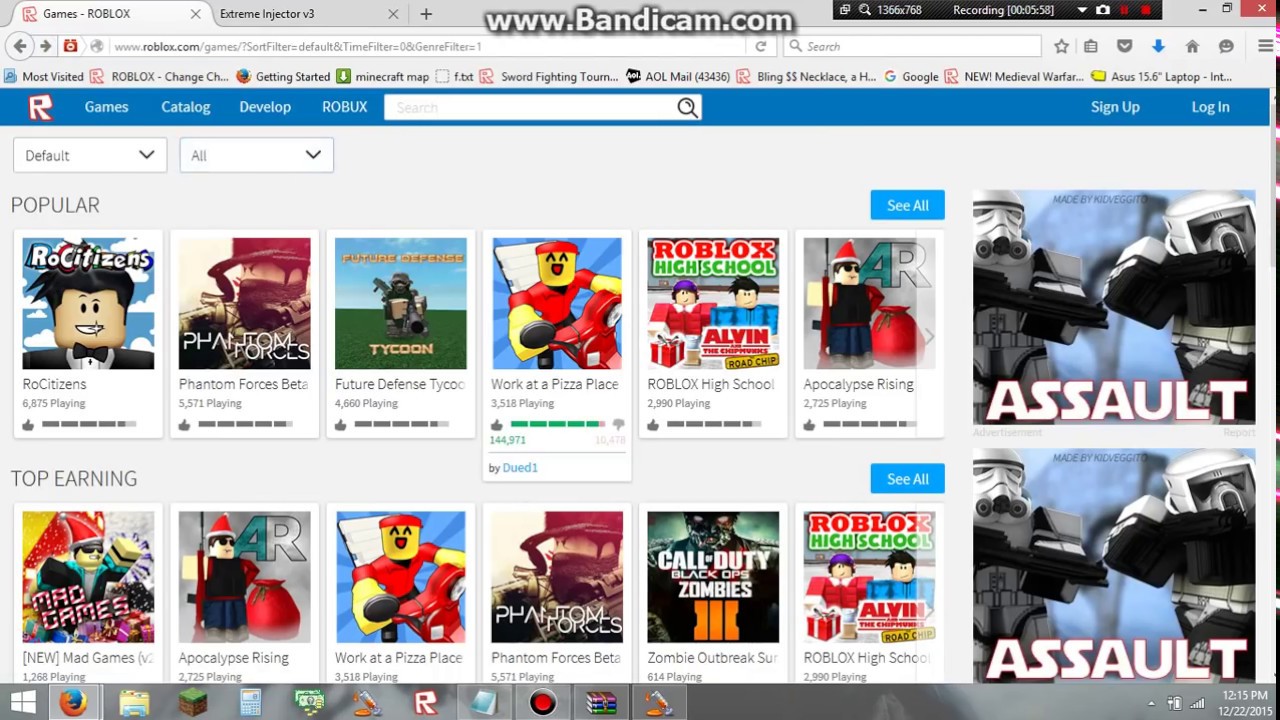Open the minecraft map bookmark
The height and width of the screenshot is (720, 1280).
pyautogui.click(x=383, y=76)
